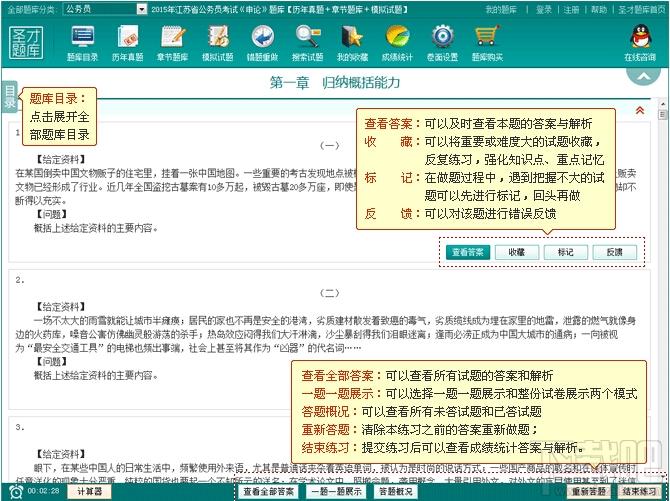The width and height of the screenshot is (670, 501).
Task: Open the 计算器 button
Action: coord(89,492)
